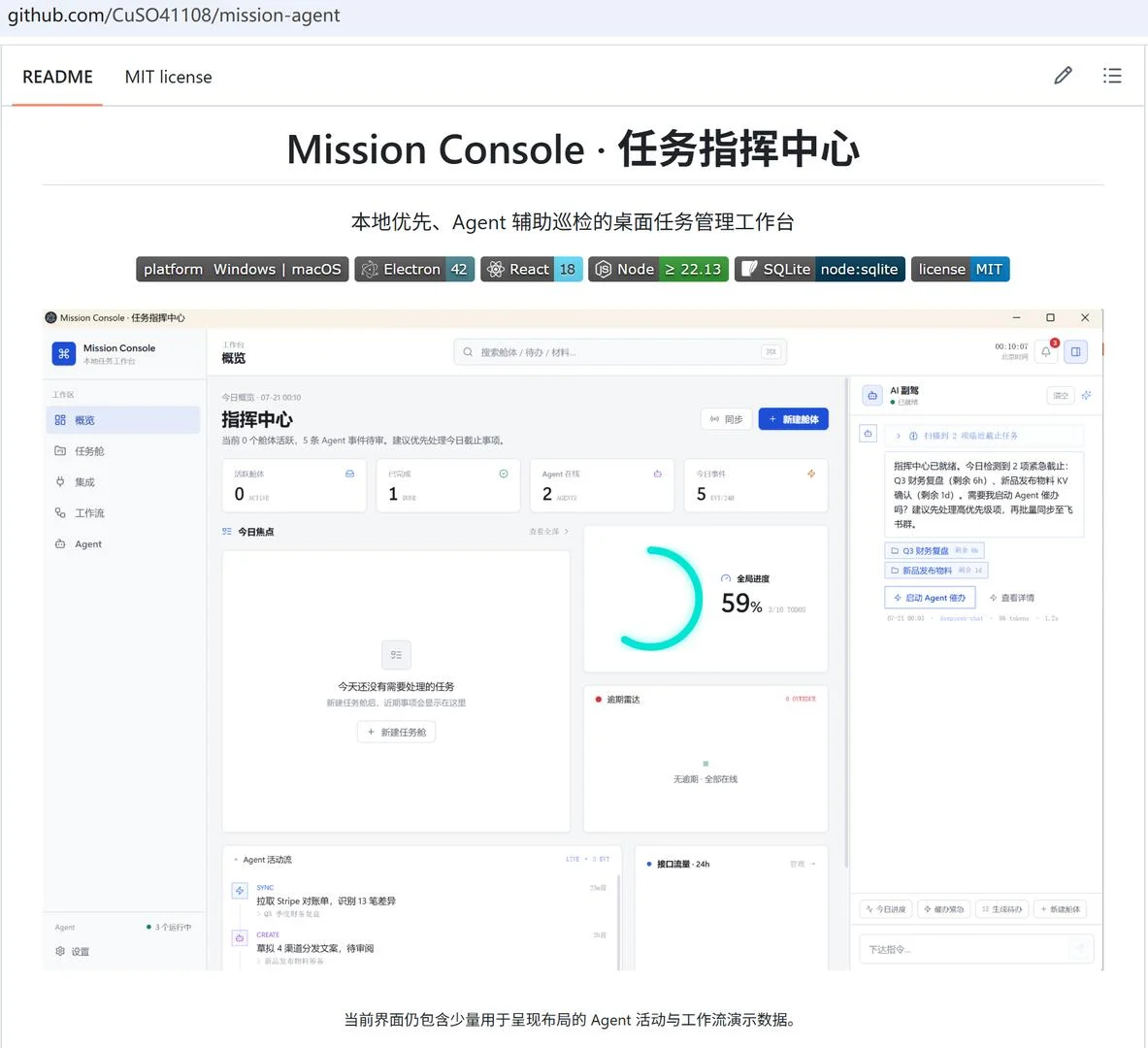Click the blue Mission Console logo icon

click(64, 353)
